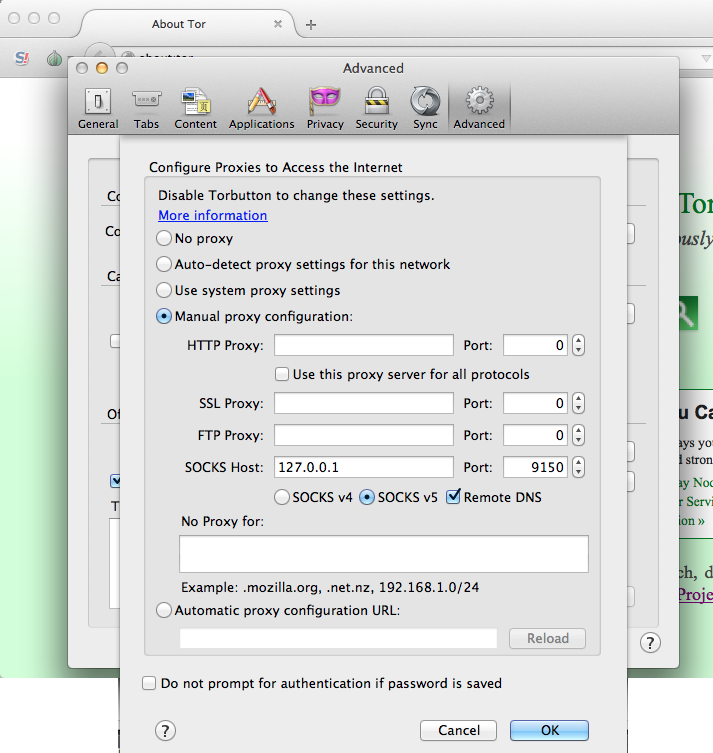Open the More information link
The height and width of the screenshot is (753, 713).
pyautogui.click(x=213, y=215)
